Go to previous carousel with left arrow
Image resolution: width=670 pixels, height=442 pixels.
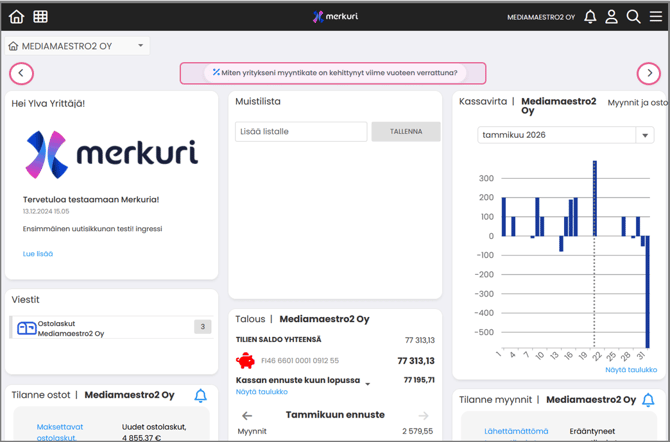(x=22, y=73)
